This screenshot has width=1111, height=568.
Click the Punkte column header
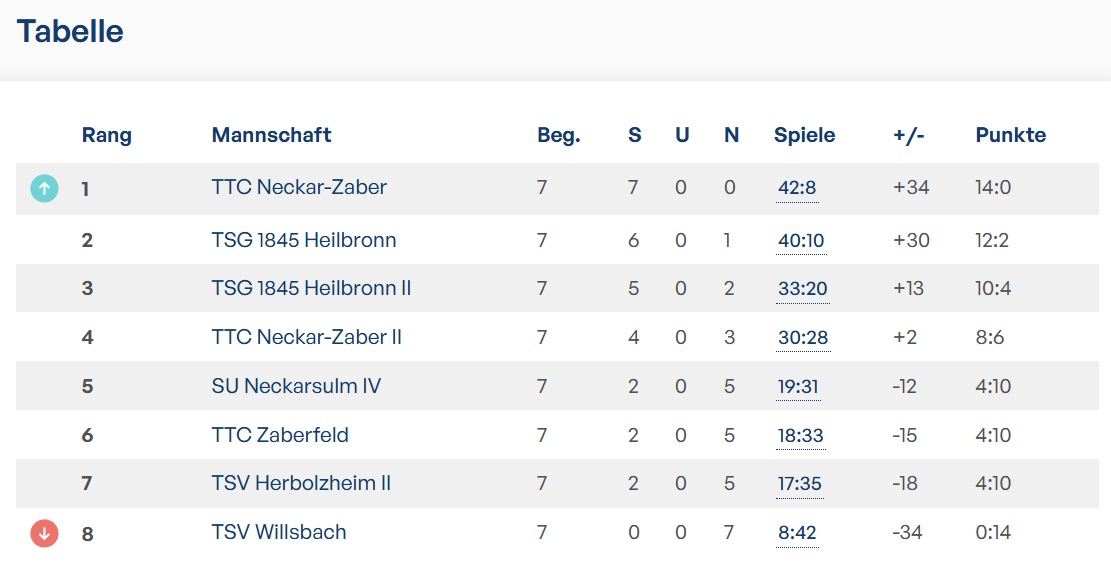1010,135
